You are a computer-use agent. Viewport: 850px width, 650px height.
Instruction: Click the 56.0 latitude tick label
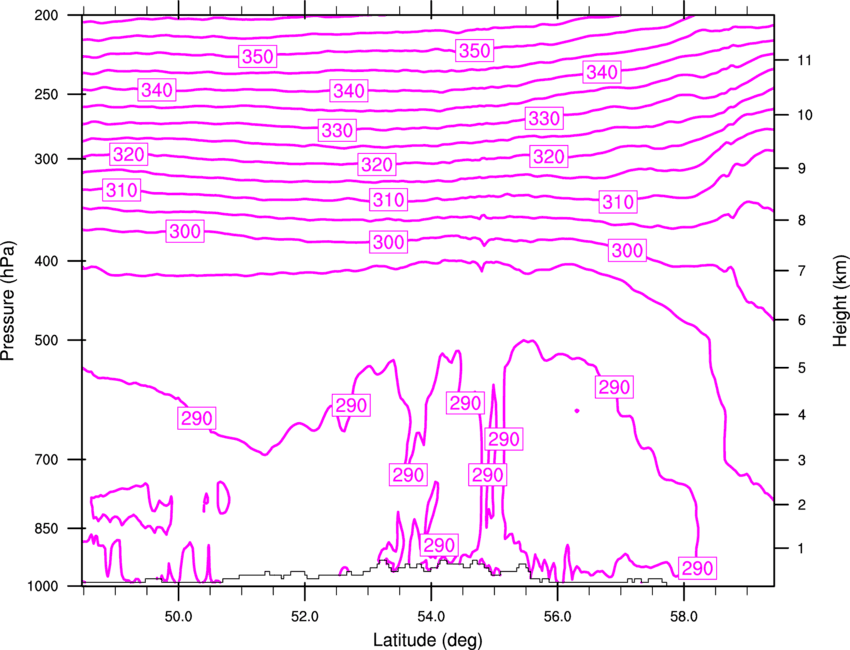click(x=557, y=617)
